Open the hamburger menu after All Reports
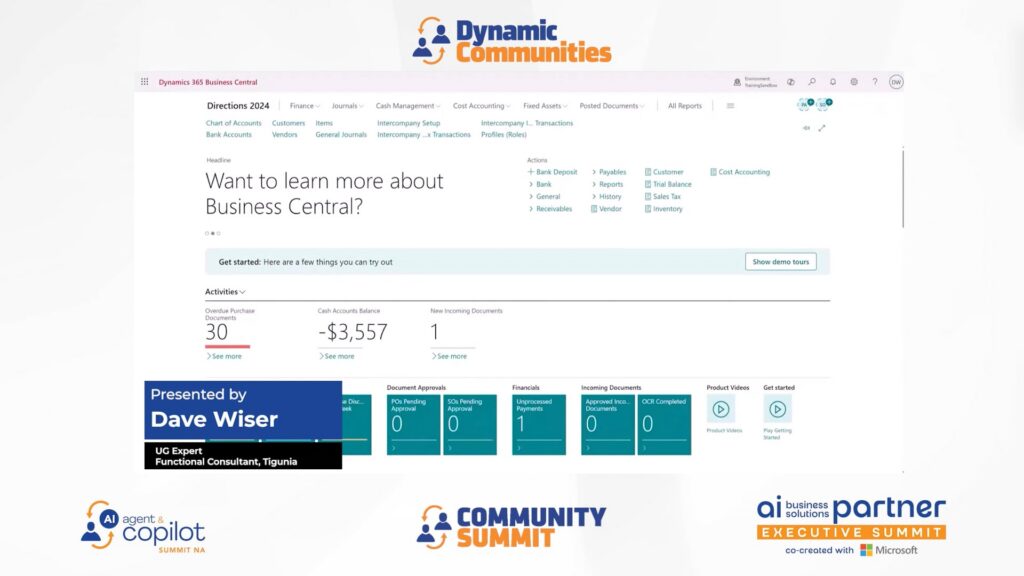1024x576 pixels. coord(730,106)
